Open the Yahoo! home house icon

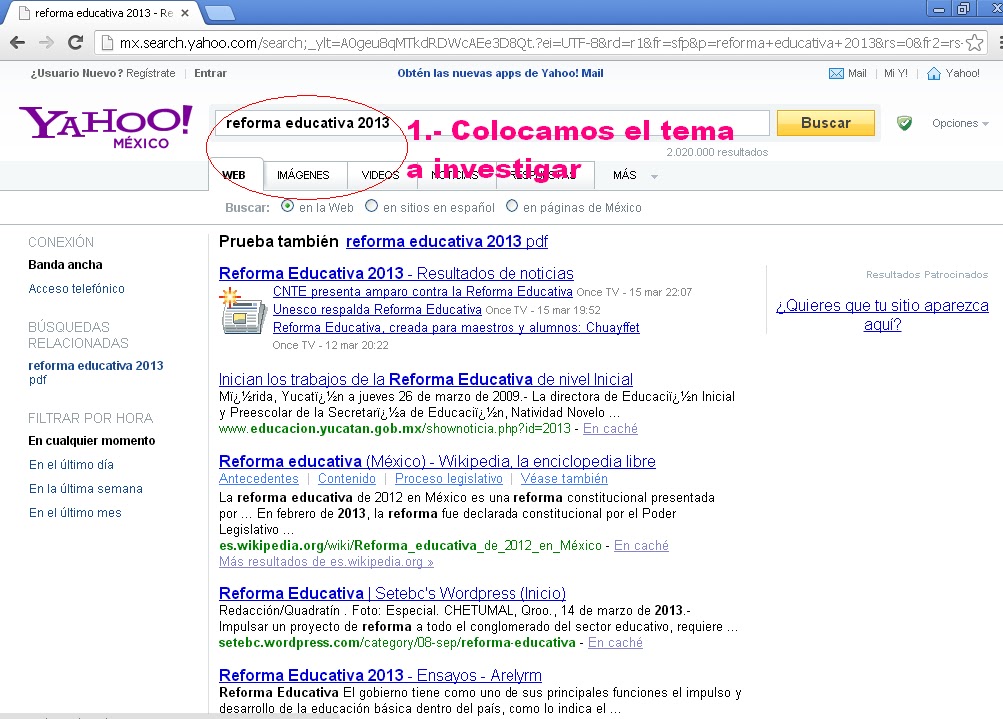pos(934,74)
